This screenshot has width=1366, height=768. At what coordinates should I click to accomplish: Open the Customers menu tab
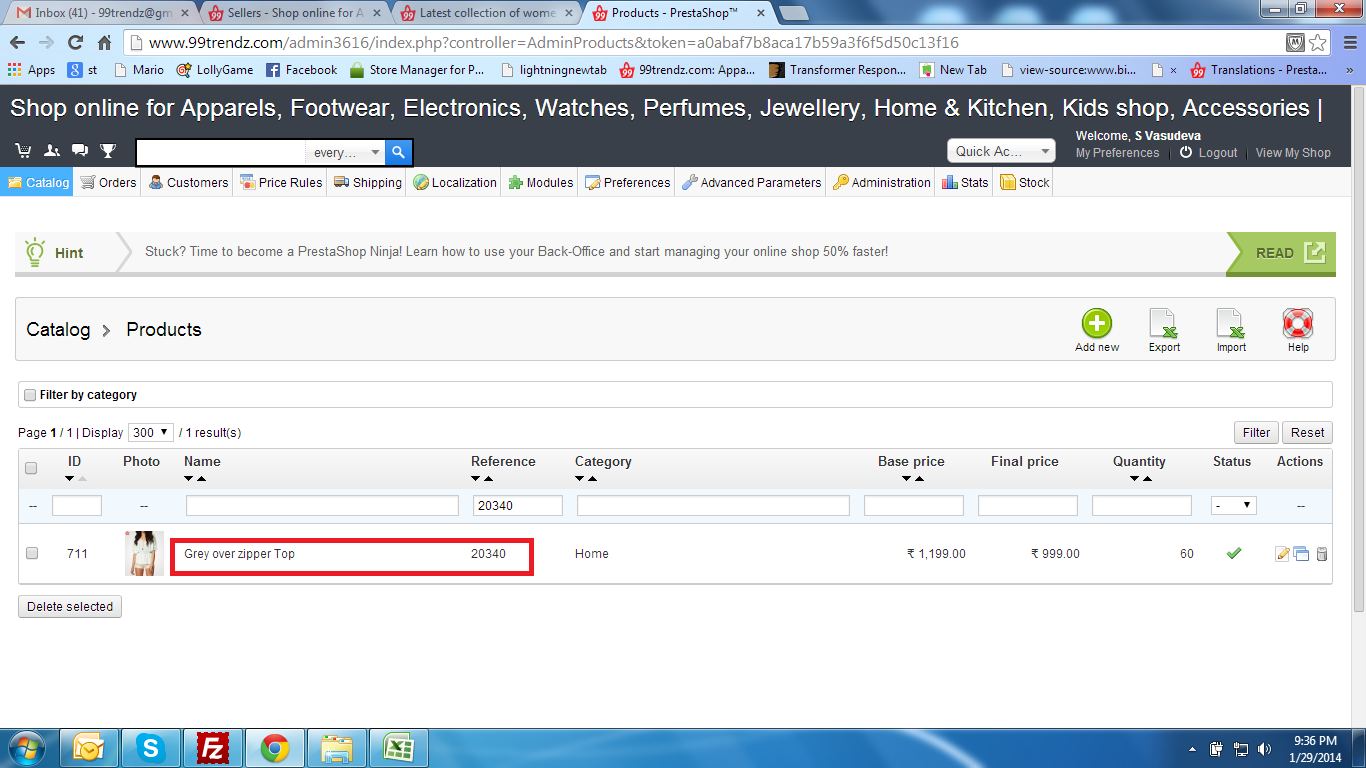(188, 182)
